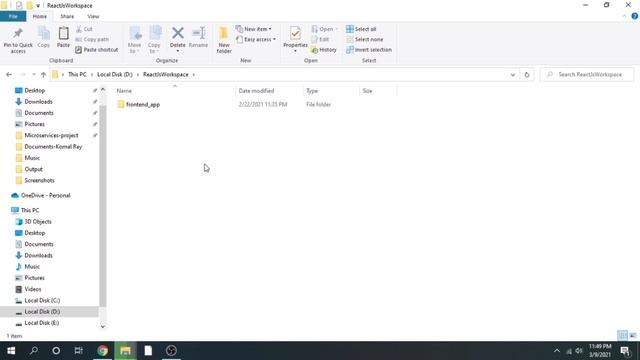
Task: Click the Open ribbon command
Action: pos(324,29)
